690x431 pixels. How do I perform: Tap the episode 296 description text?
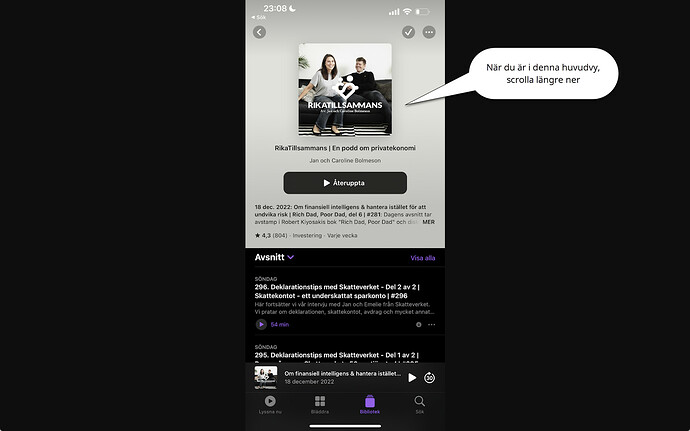click(345, 308)
